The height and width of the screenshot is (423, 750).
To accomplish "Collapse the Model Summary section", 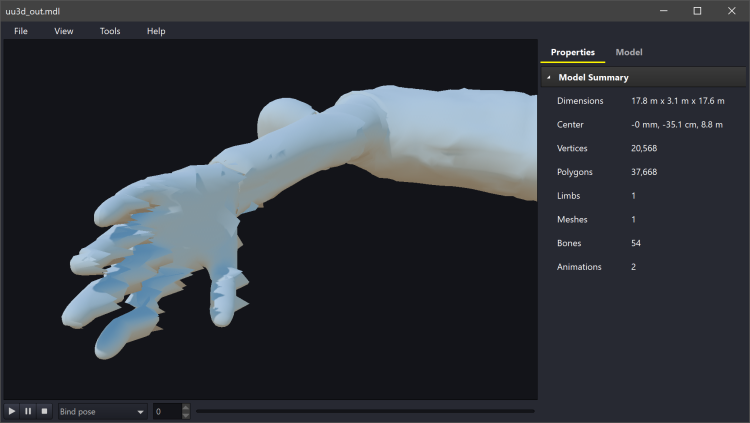I will coord(549,77).
